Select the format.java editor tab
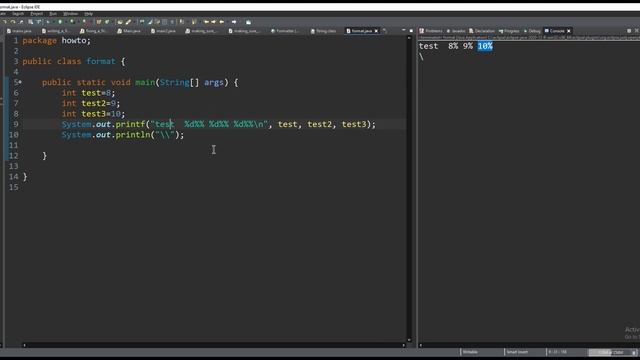 (359, 31)
